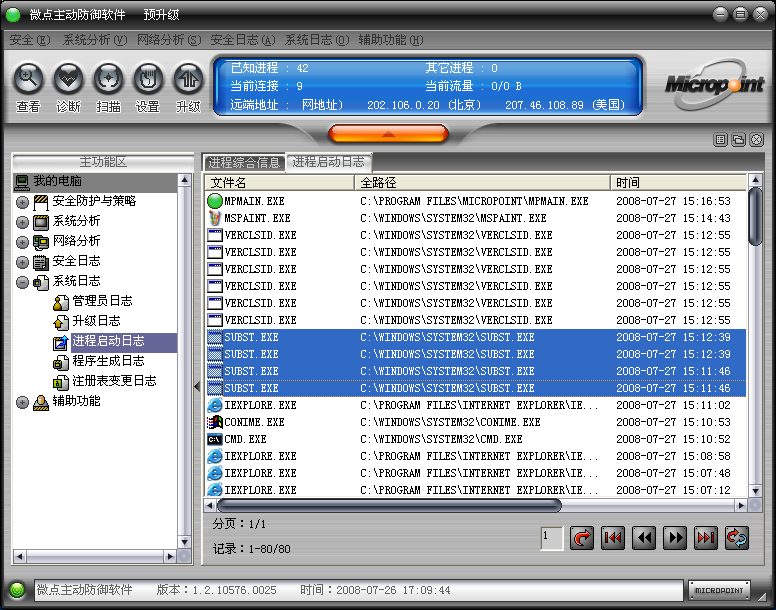Sort by the 文件名 column header
The height and width of the screenshot is (610, 776).
pos(280,183)
